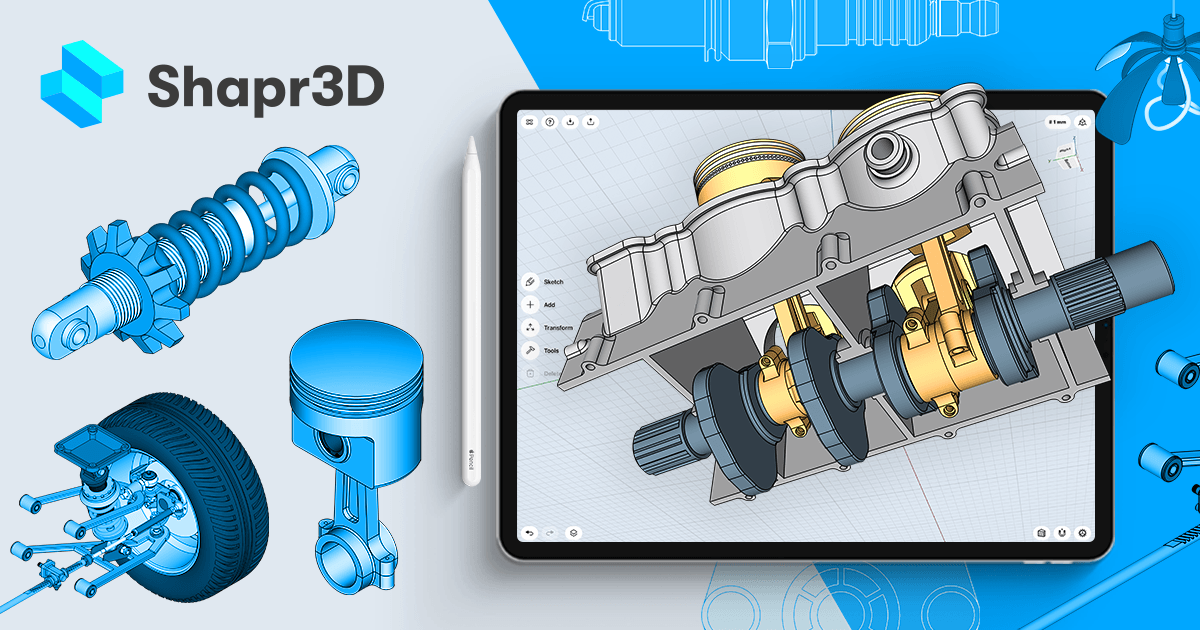Open the Sketch tool menu
The image size is (1200, 630).
(531, 282)
